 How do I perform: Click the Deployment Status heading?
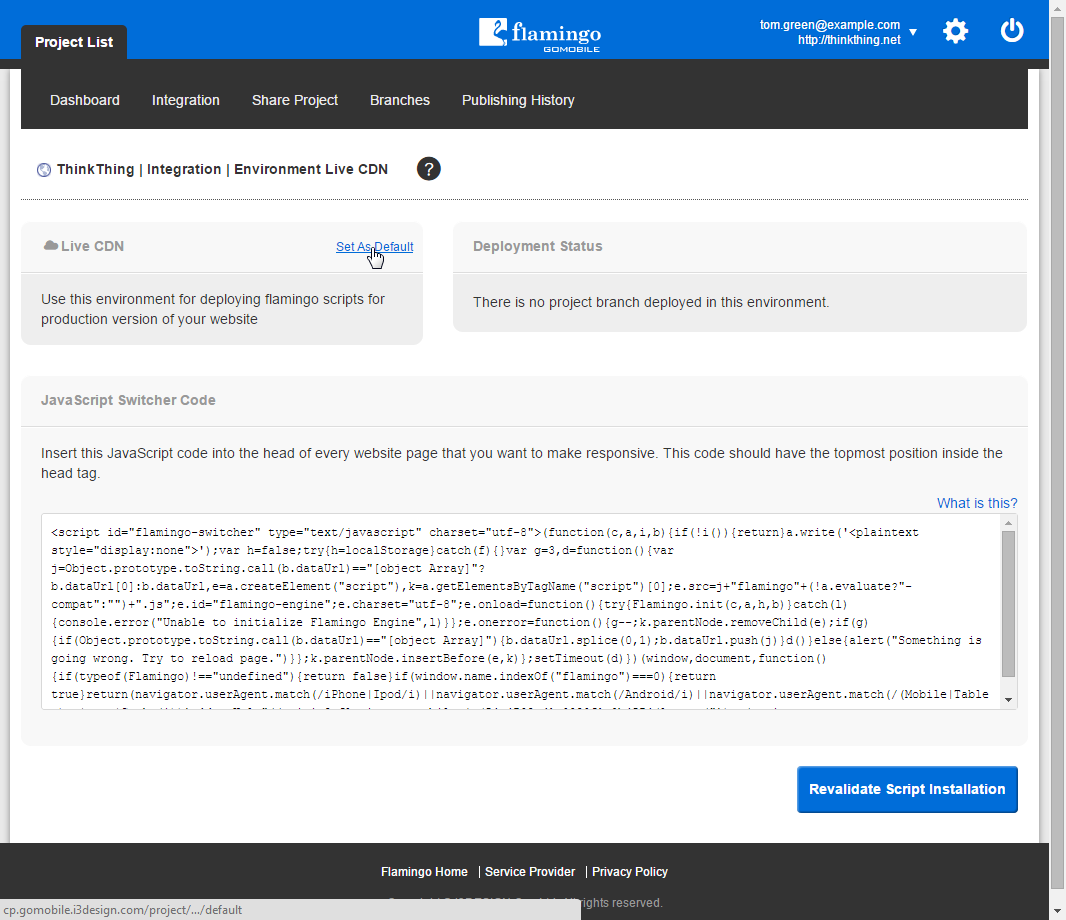538,246
